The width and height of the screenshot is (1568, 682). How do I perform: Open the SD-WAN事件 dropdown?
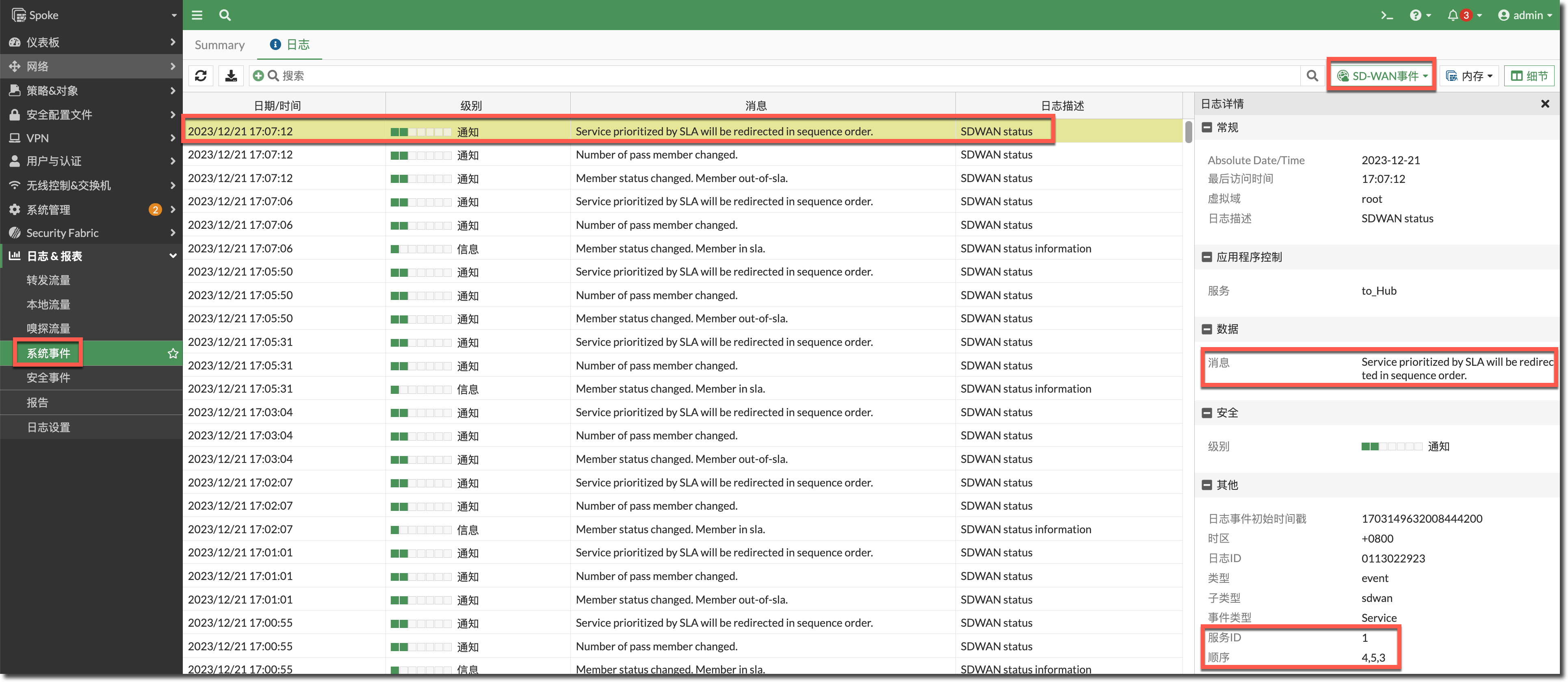(1382, 76)
